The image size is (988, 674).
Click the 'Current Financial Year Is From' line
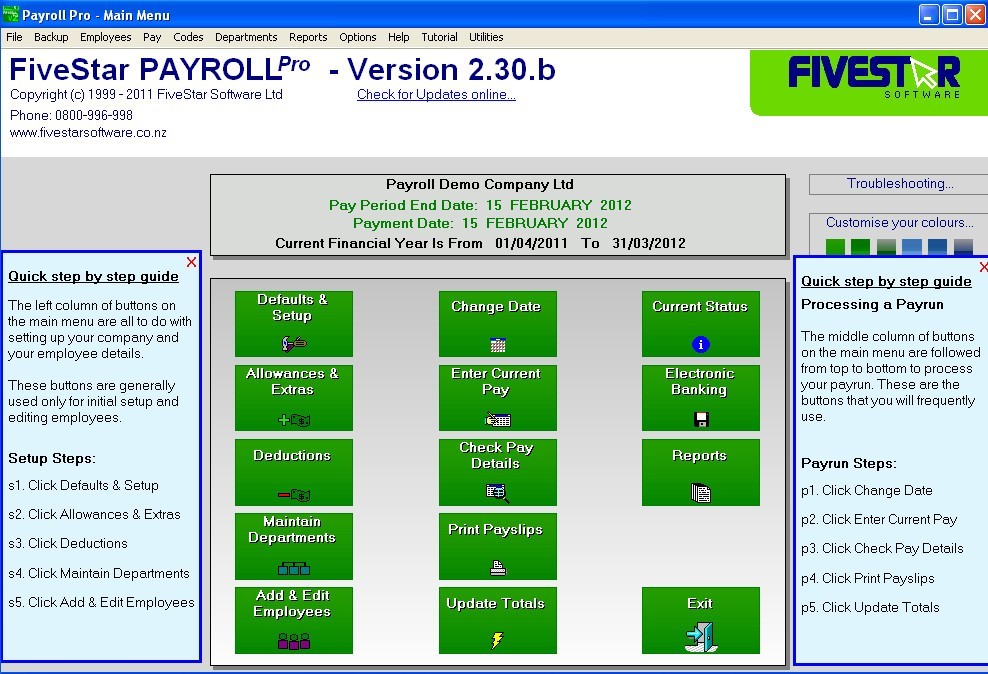coord(480,243)
